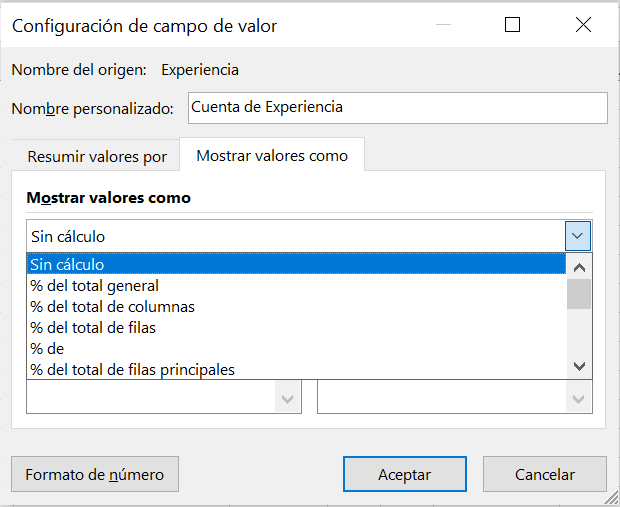This screenshot has height=507, width=620.
Task: Click the list scroll down arrow
Action: click(x=579, y=366)
